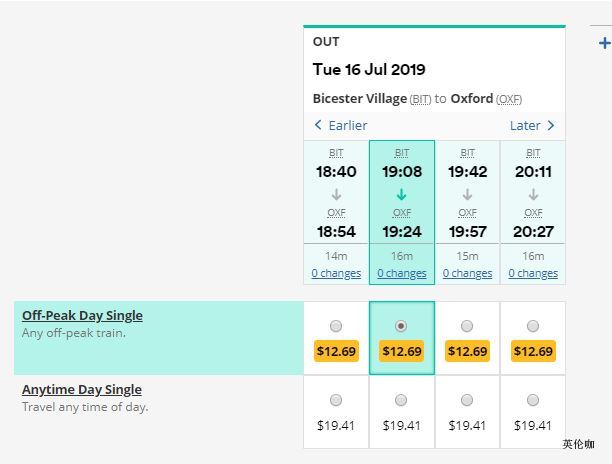Click the Later right chevron arrow
Image resolution: width=612 pixels, height=464 pixels.
[550, 125]
